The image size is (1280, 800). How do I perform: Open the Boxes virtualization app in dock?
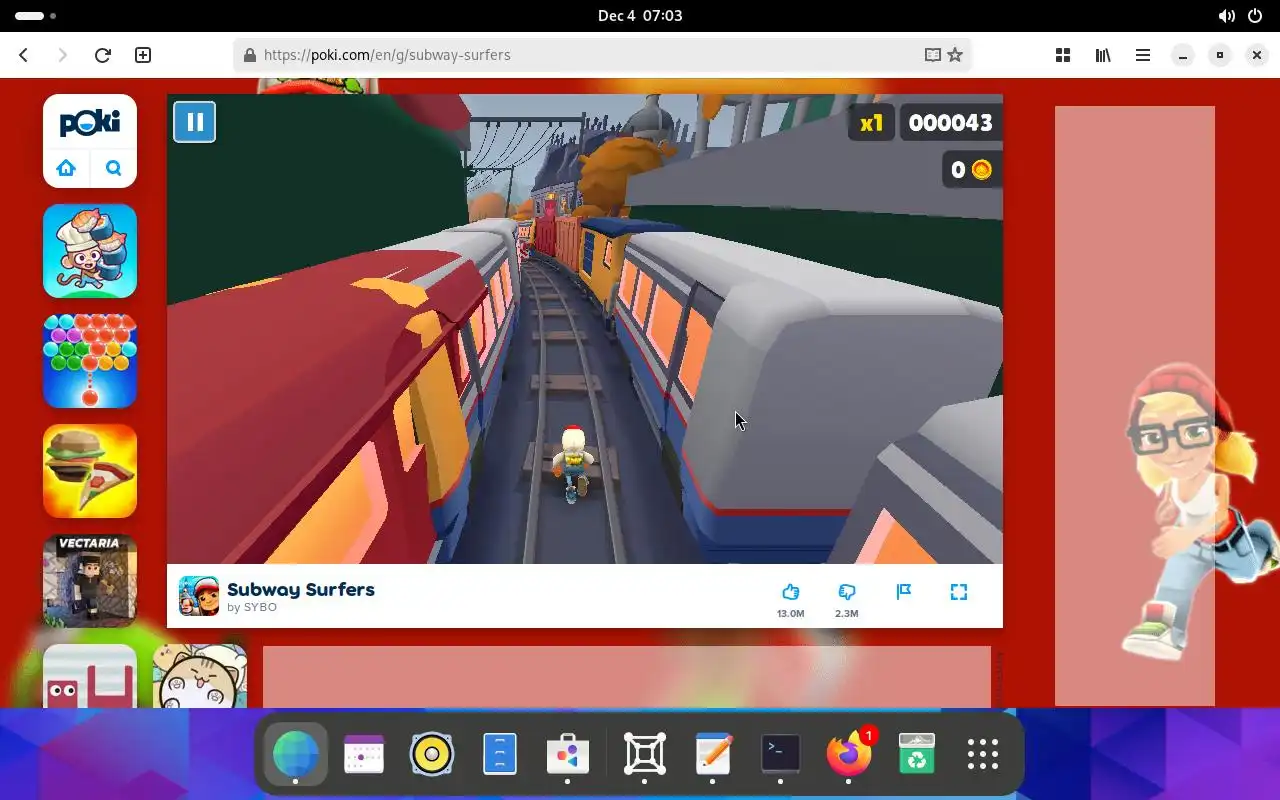click(645, 754)
